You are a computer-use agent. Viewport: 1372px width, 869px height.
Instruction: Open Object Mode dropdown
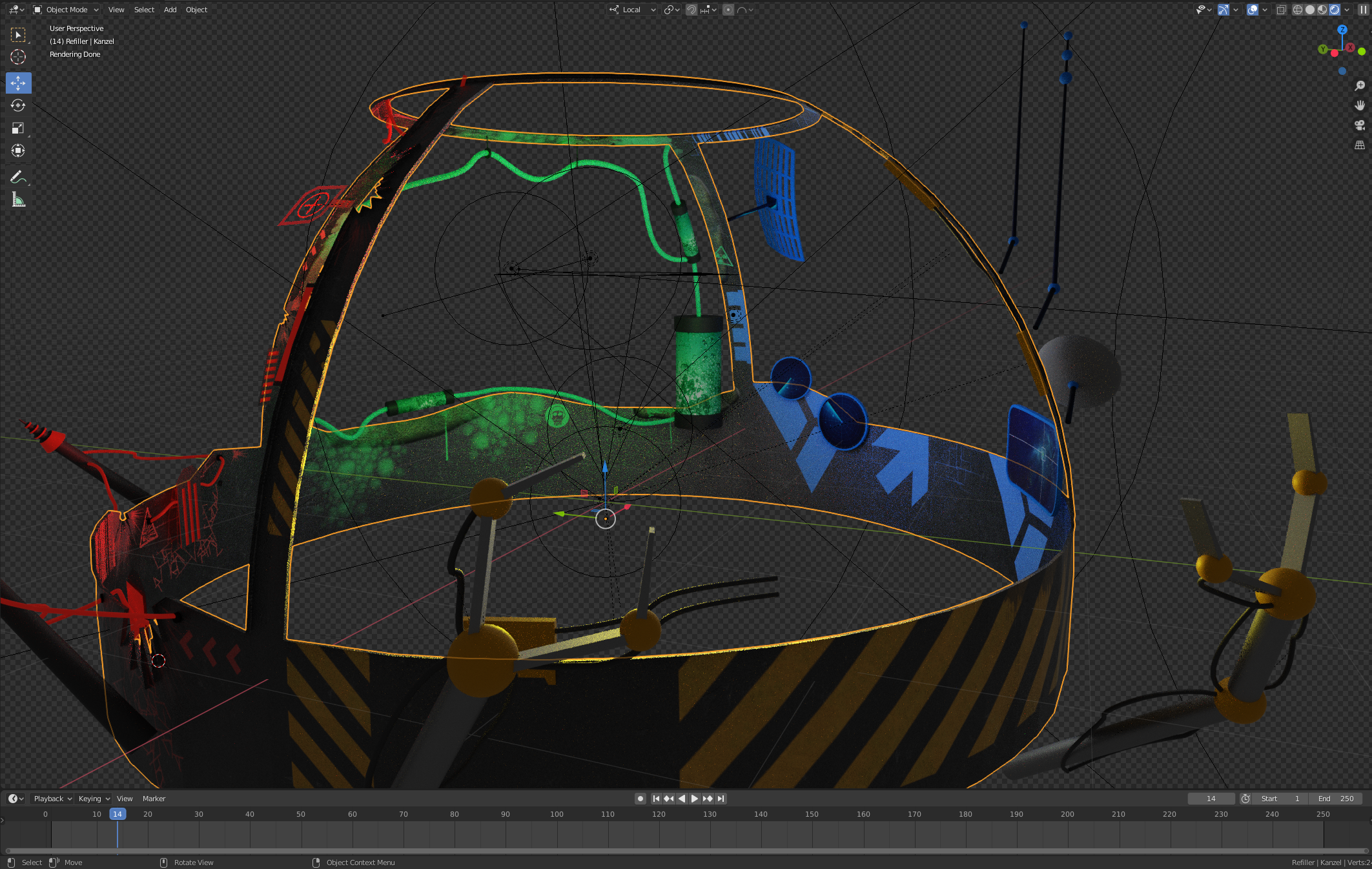pyautogui.click(x=66, y=10)
